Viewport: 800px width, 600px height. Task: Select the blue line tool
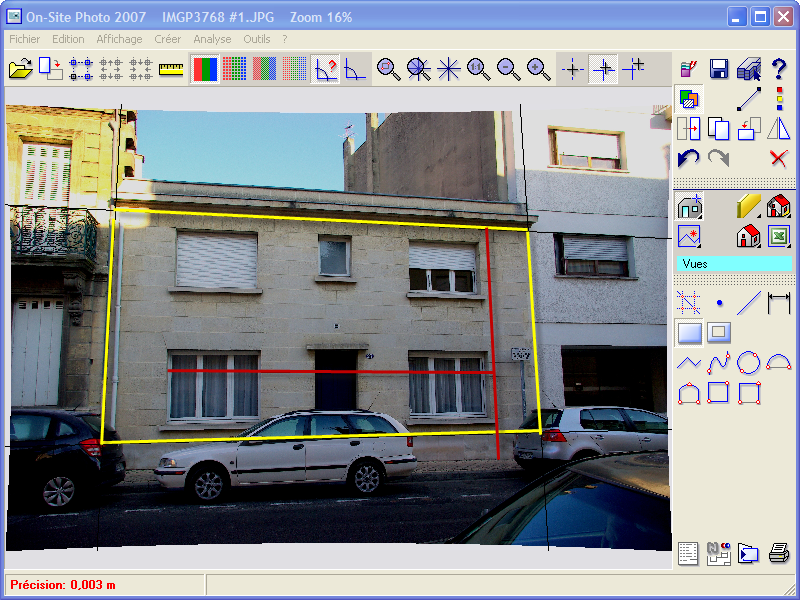[749, 303]
